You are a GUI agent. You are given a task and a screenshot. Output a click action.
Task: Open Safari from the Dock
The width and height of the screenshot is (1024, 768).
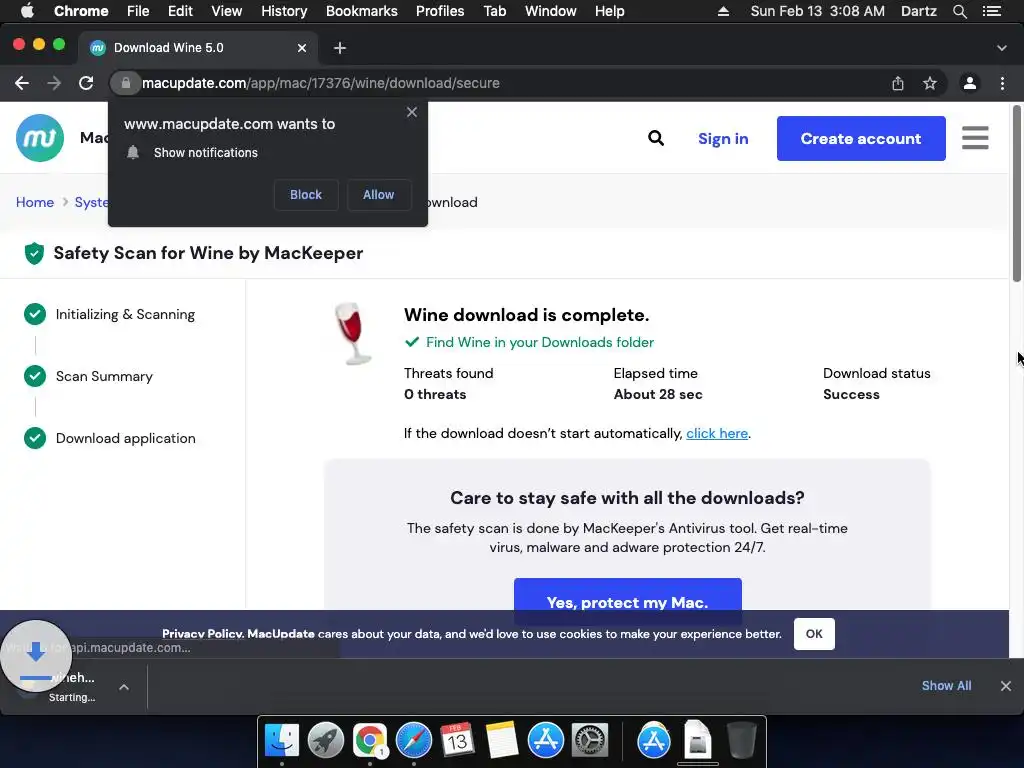tap(414, 741)
